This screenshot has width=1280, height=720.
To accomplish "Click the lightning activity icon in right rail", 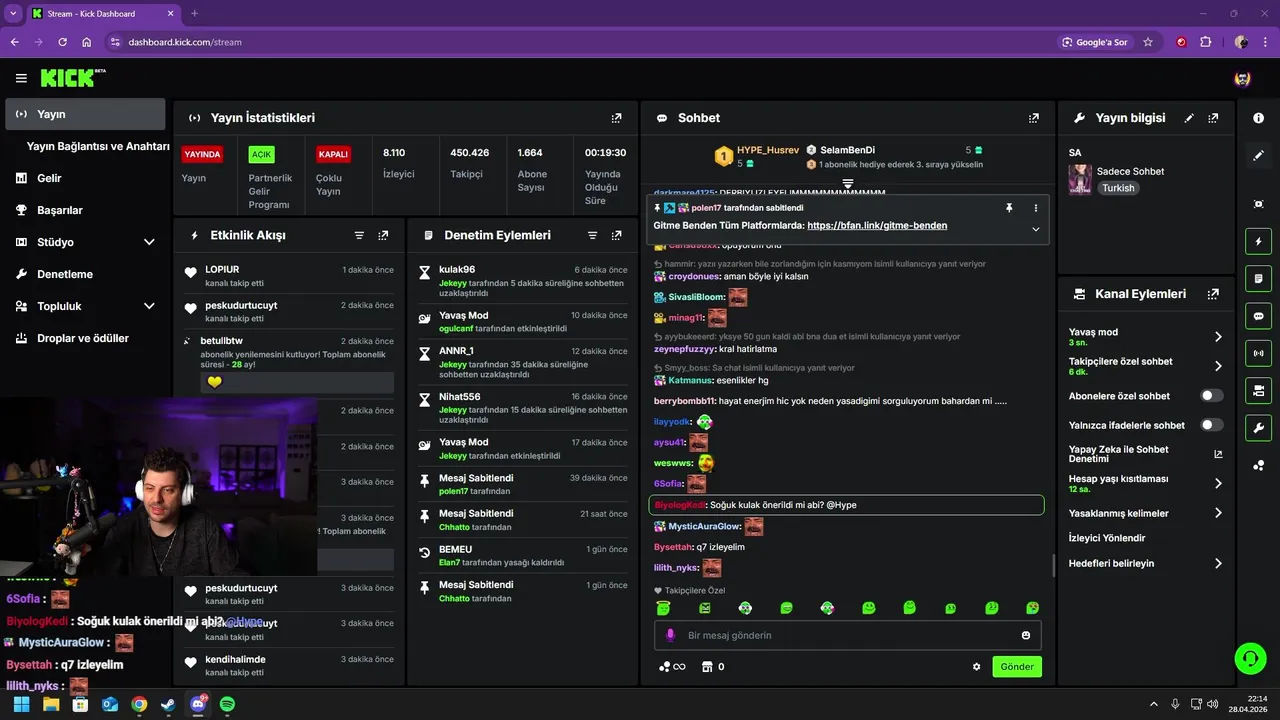I will tap(1258, 241).
